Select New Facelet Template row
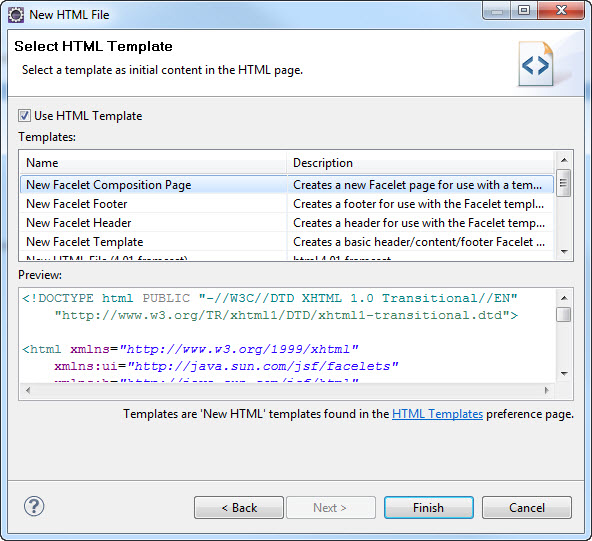Viewport: 592px width, 541px height. [x=287, y=242]
